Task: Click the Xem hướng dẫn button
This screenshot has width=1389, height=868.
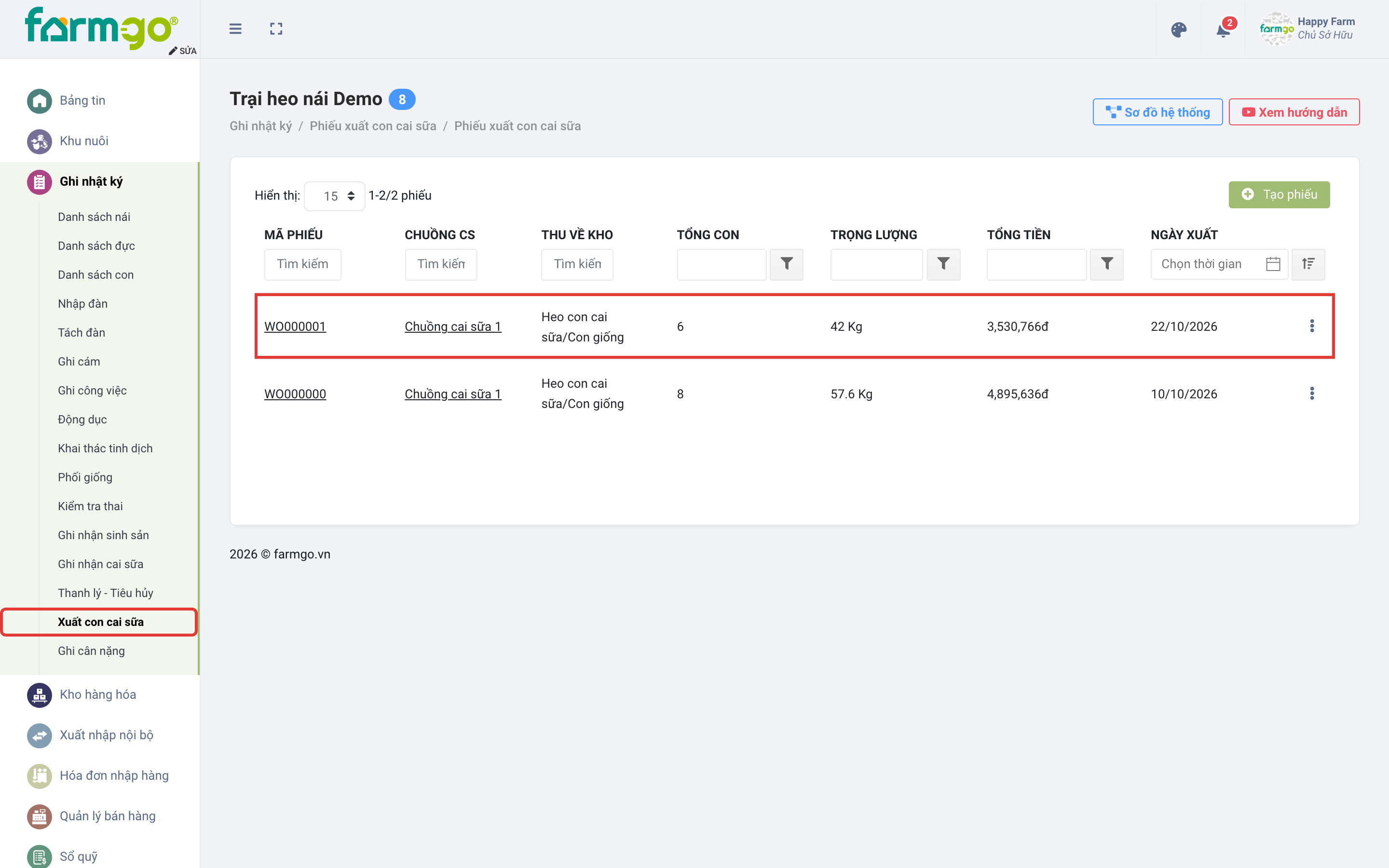Action: [1294, 112]
